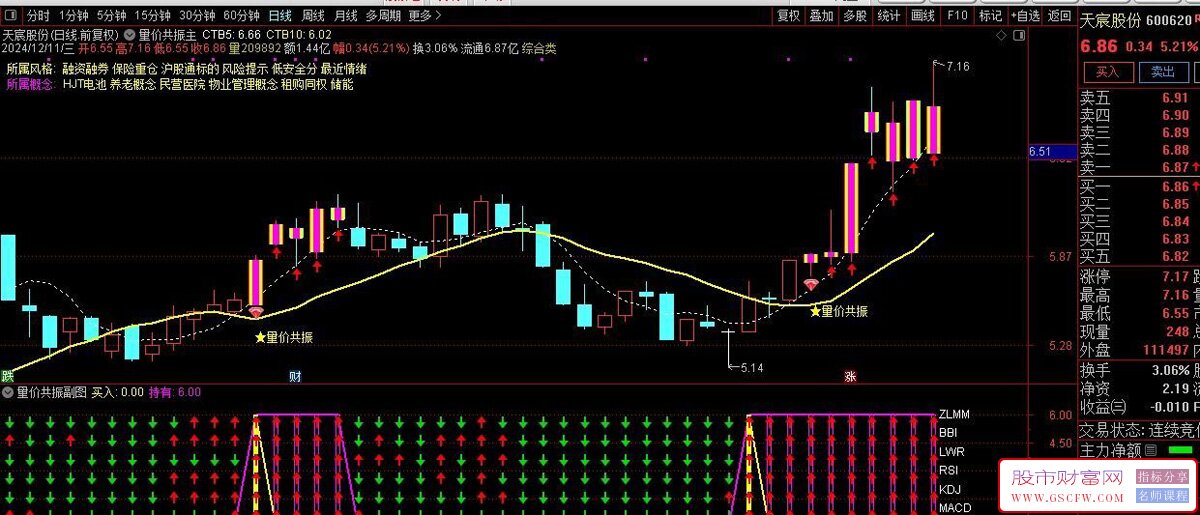Image resolution: width=1200 pixels, height=515 pixels.
Task: Click the blue 卖出 sell button
Action: coord(1163,72)
